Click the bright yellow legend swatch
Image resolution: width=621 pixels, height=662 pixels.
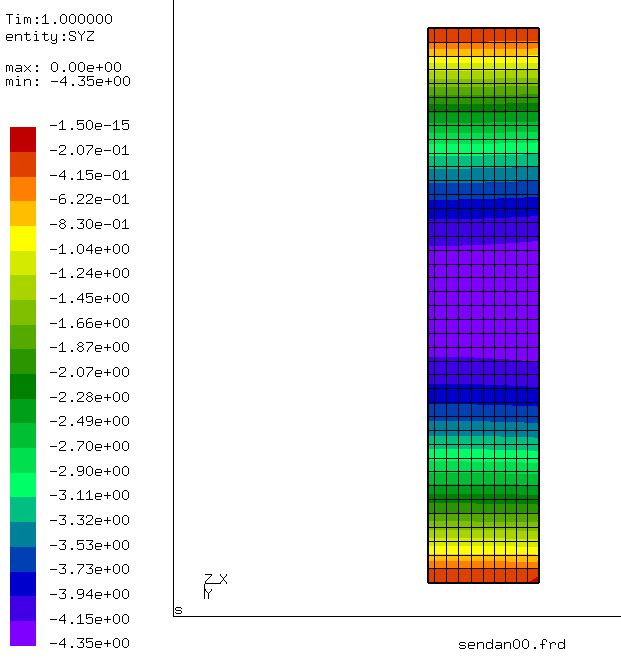click(x=23, y=239)
